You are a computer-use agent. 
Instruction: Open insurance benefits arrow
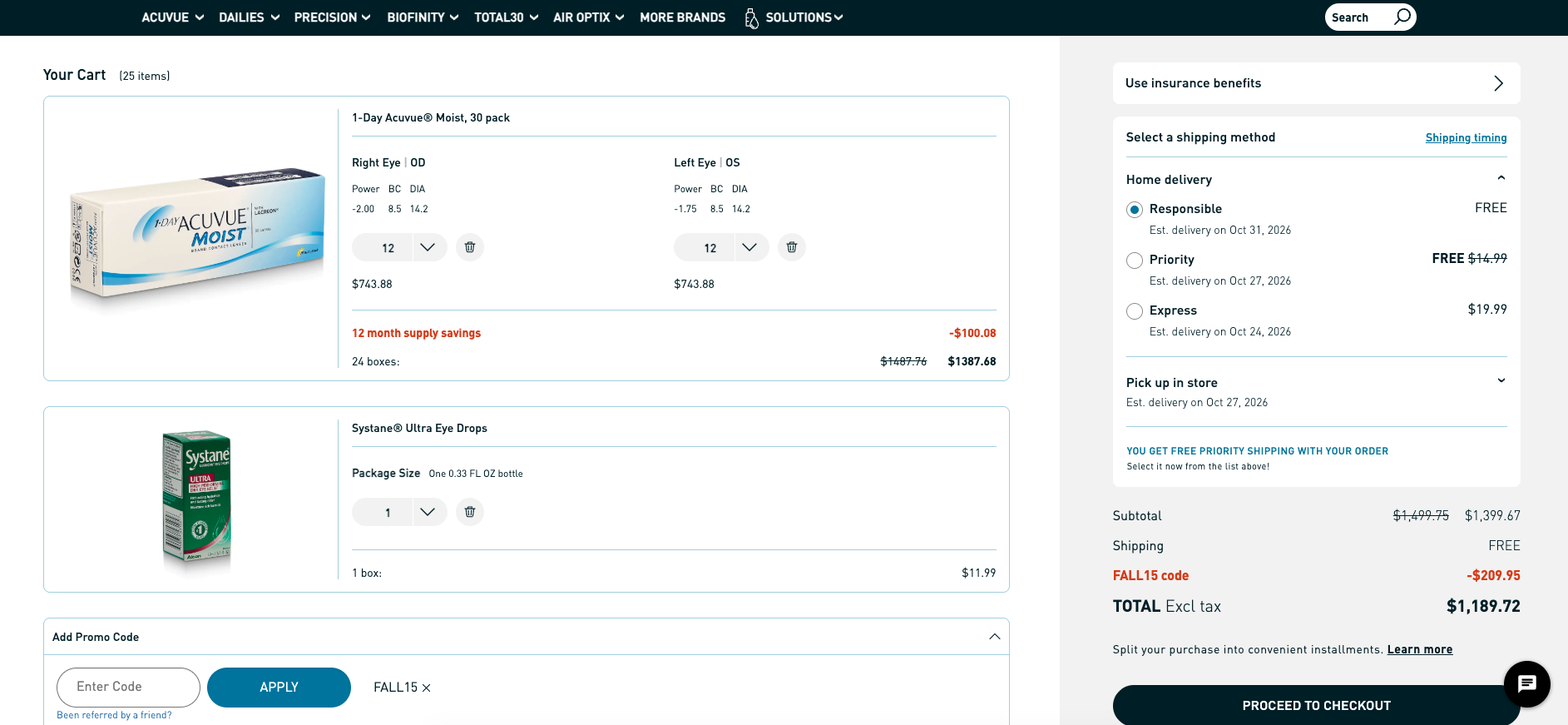(1498, 83)
